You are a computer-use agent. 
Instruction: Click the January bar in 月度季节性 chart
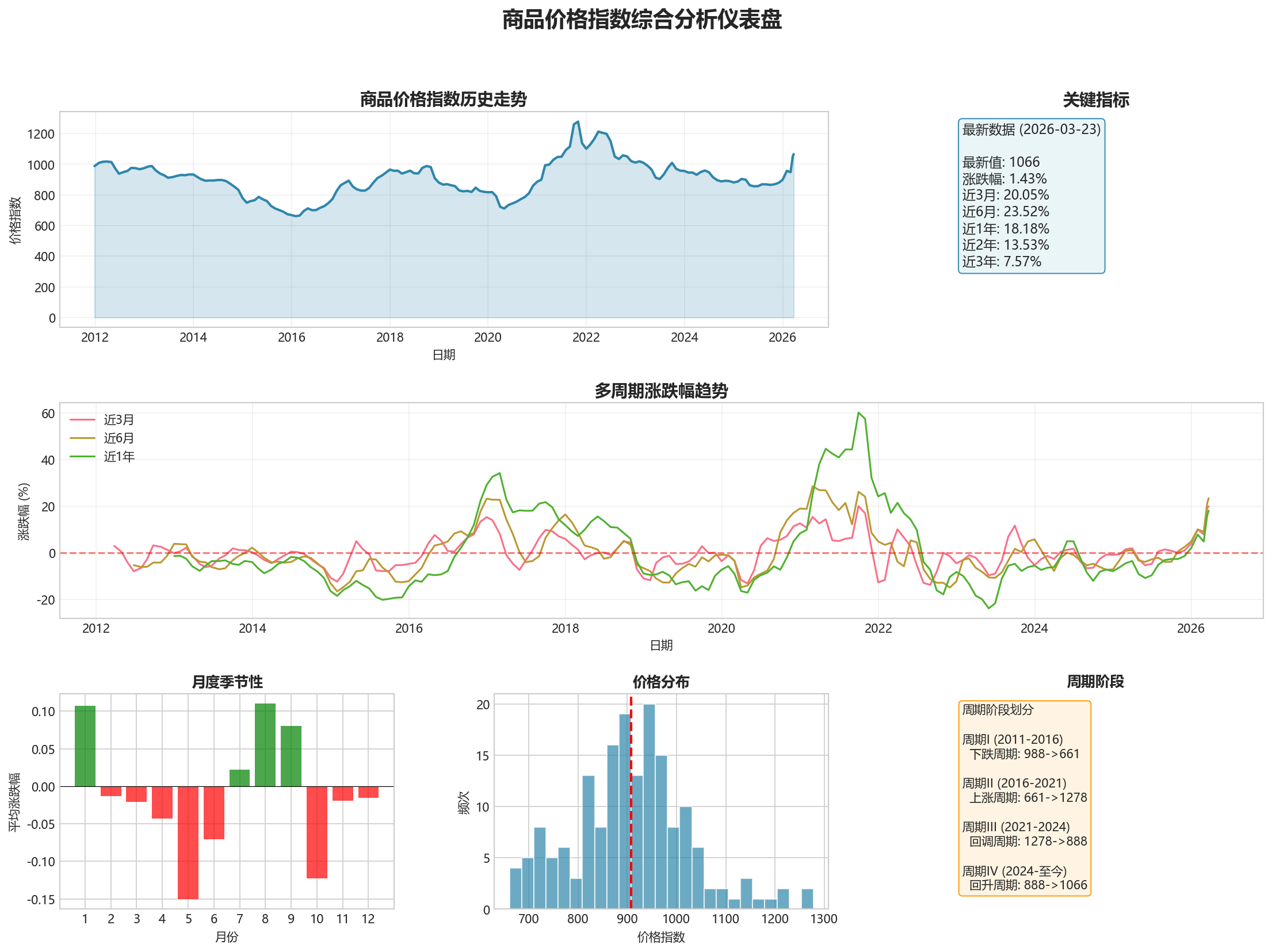click(x=85, y=745)
